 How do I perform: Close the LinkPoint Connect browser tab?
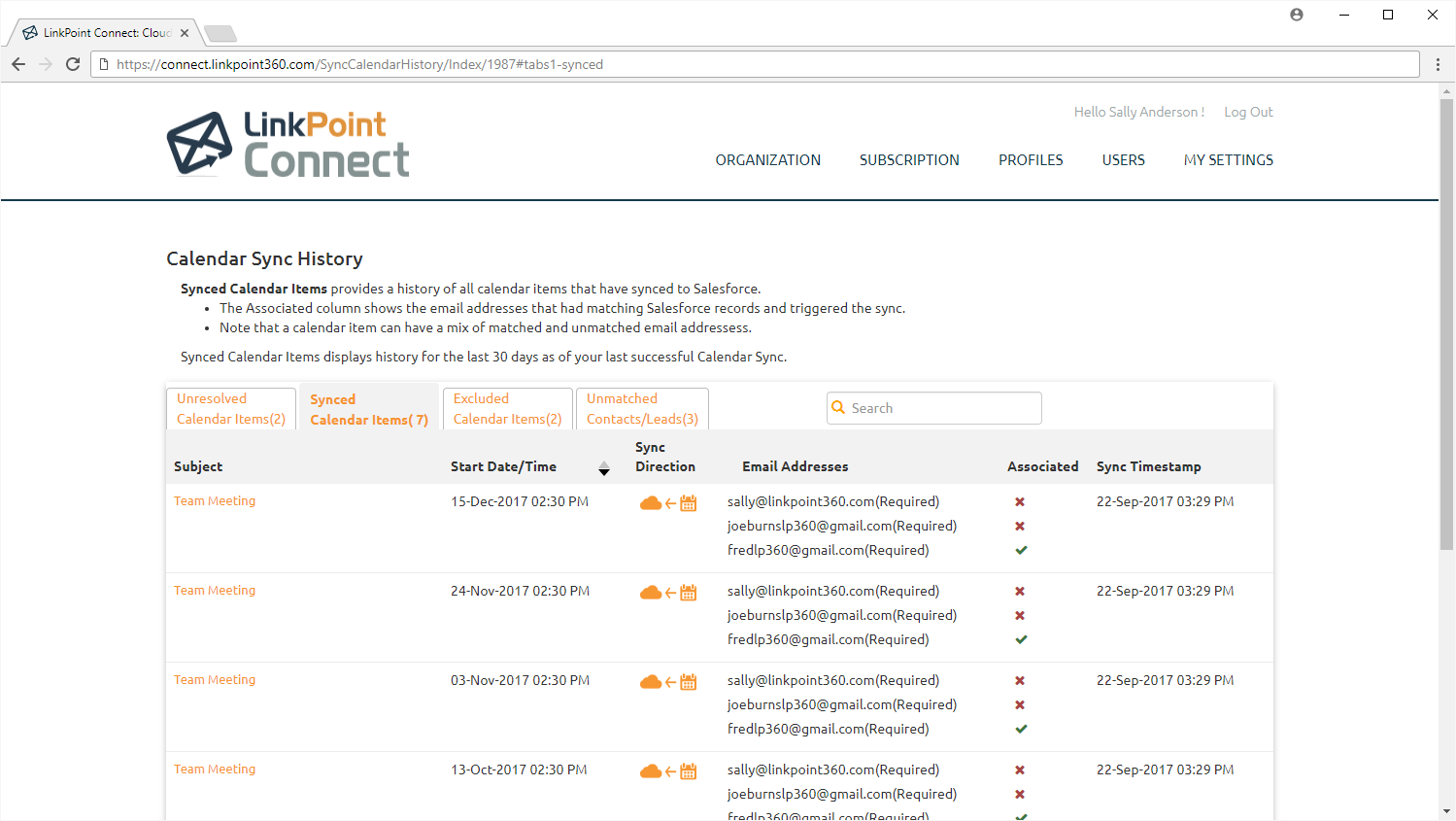(x=185, y=33)
